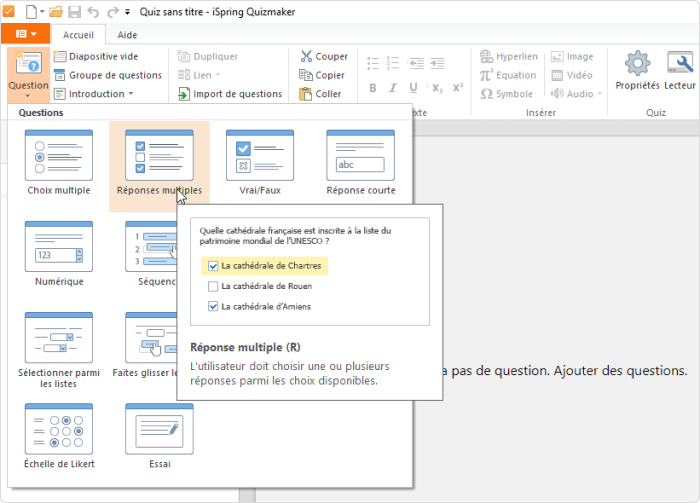This screenshot has height=503, width=700.
Task: Click the Réponse multiple (R) tooltip title
Action: point(245,347)
